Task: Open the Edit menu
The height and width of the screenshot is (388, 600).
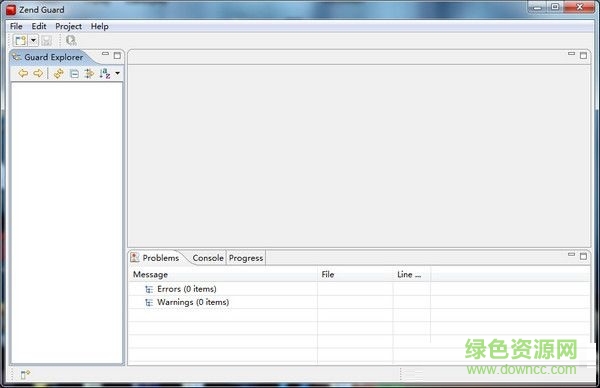Action: 39,26
